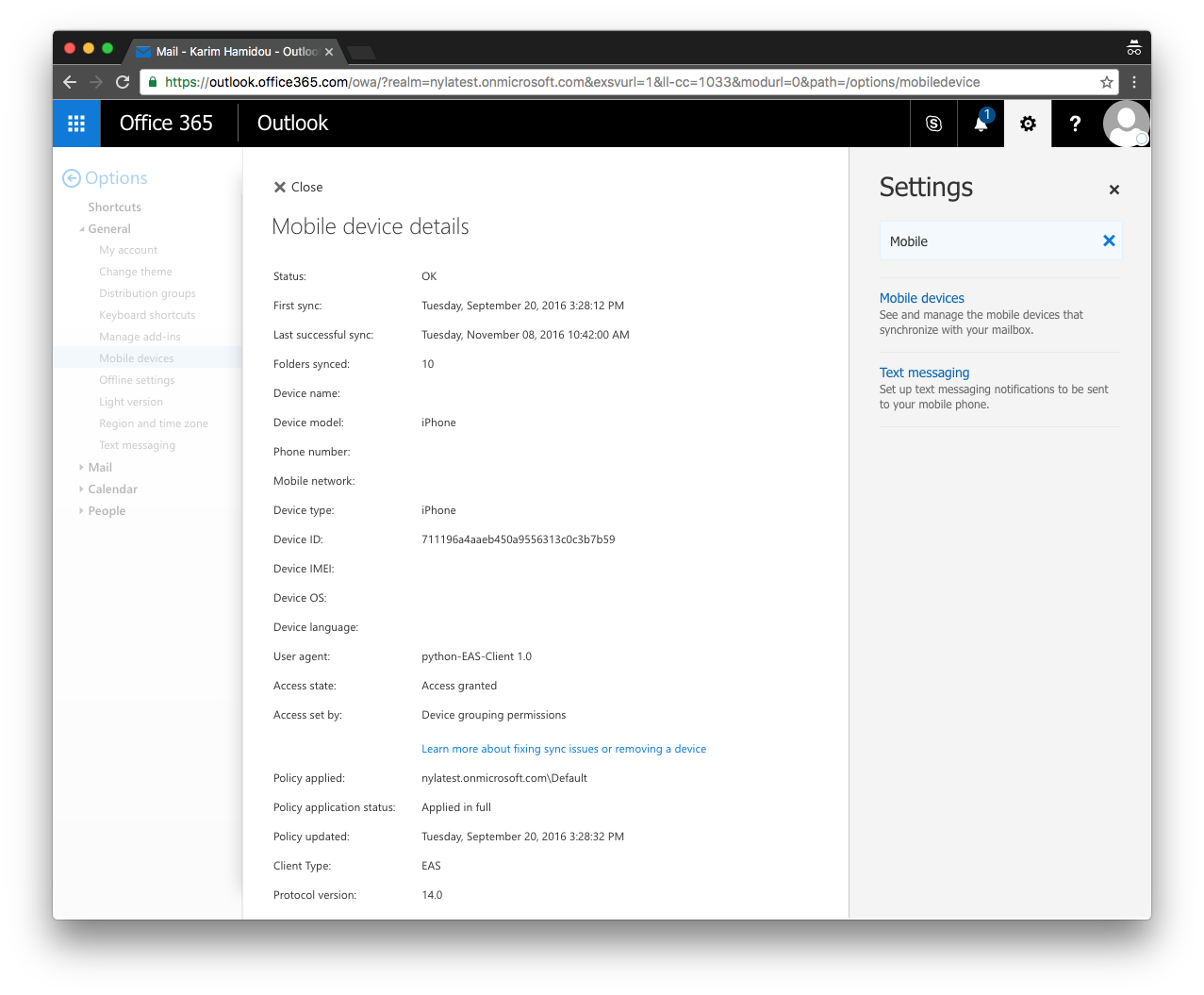
Task: Select Text messaging in the Options sidebar
Action: pyautogui.click(x=137, y=444)
